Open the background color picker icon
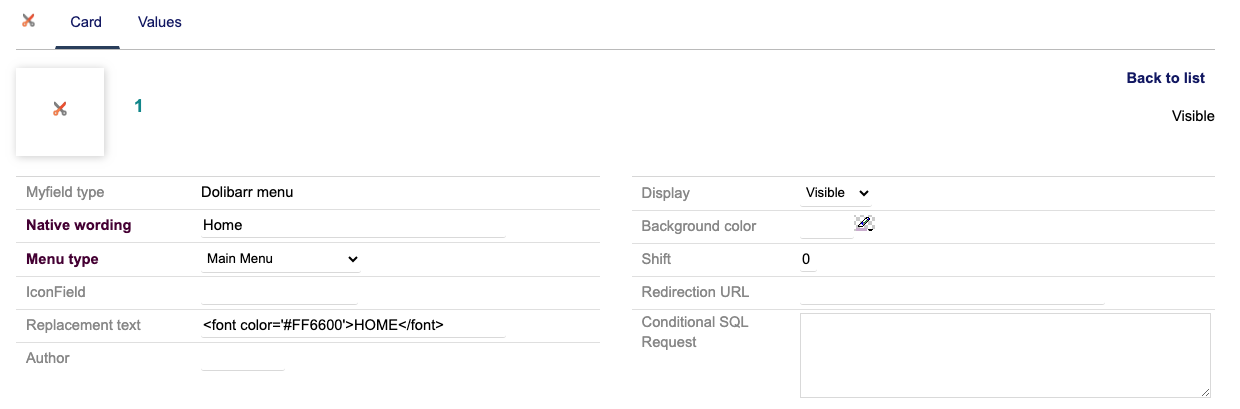Viewport: 1240px width, 409px height. (864, 223)
